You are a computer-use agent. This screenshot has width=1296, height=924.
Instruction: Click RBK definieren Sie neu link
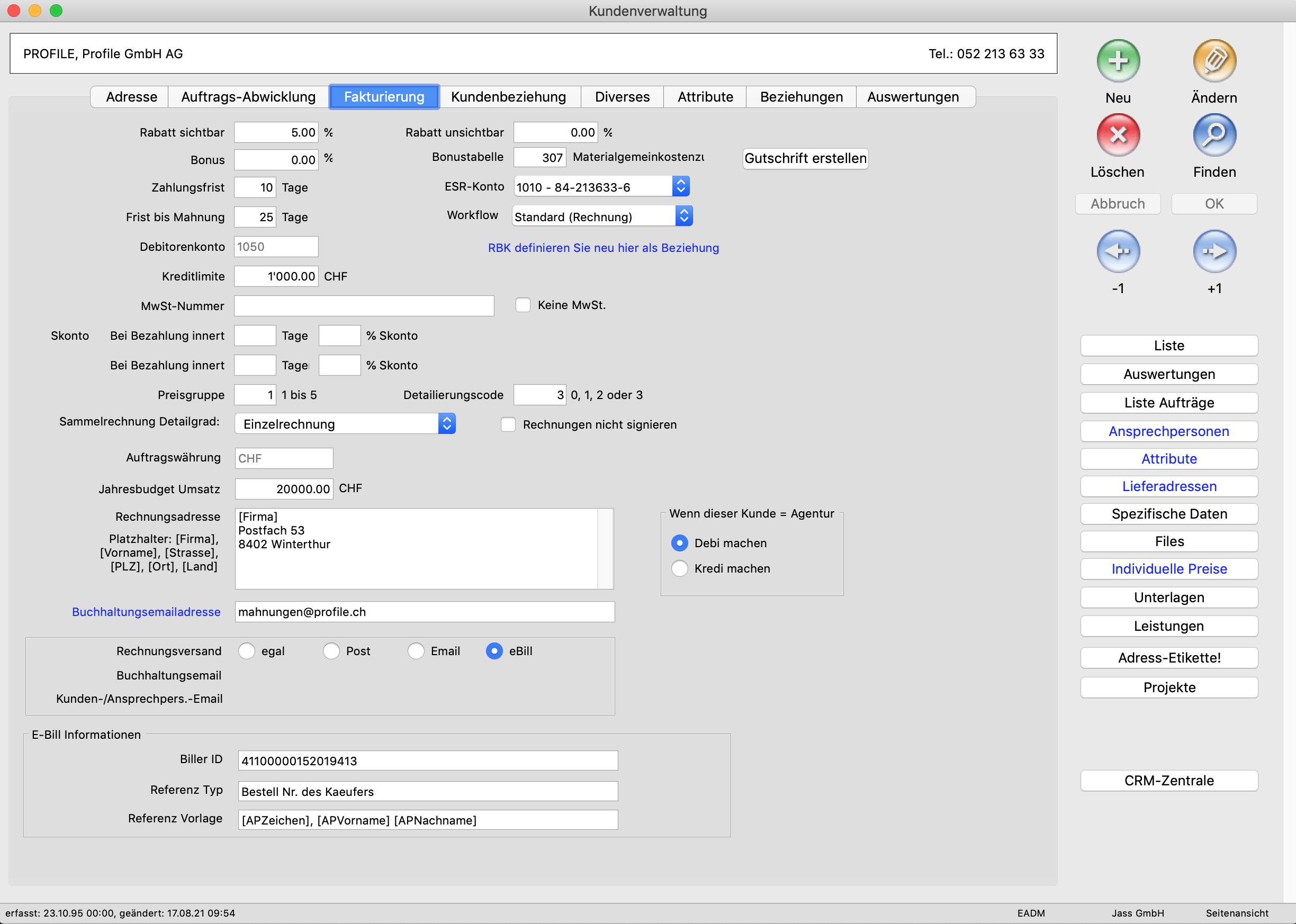604,248
